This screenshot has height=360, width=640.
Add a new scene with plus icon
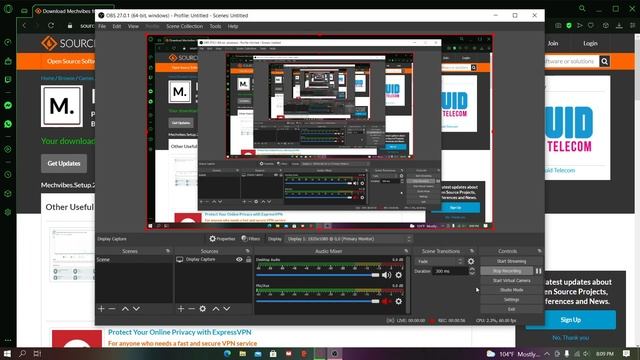pos(101,309)
